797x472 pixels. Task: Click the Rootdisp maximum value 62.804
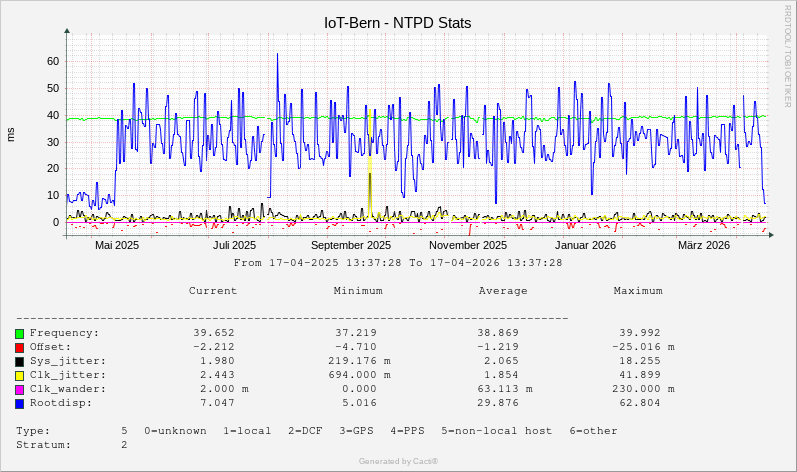pos(640,403)
